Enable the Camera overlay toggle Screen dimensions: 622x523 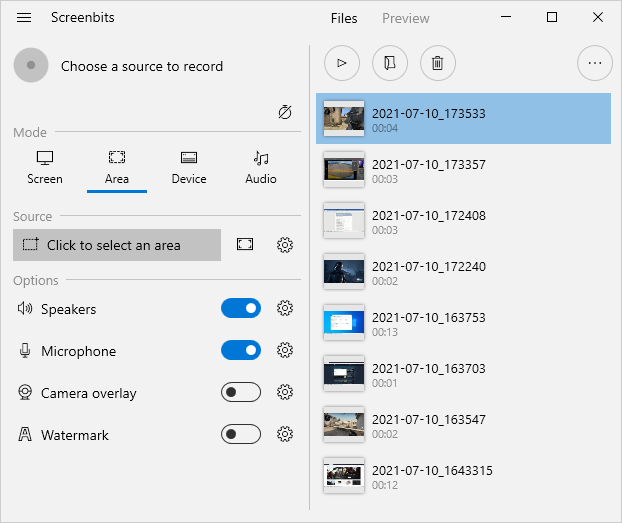pos(241,392)
